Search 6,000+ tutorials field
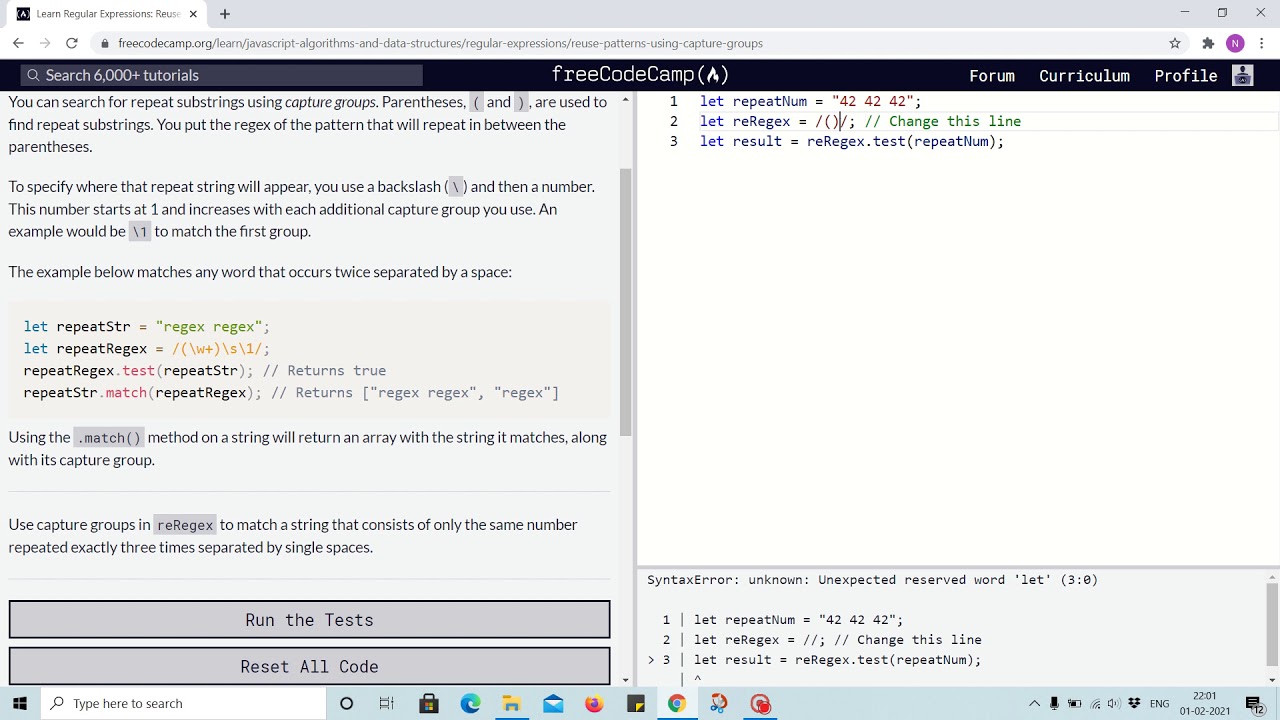The width and height of the screenshot is (1280, 720). (222, 75)
